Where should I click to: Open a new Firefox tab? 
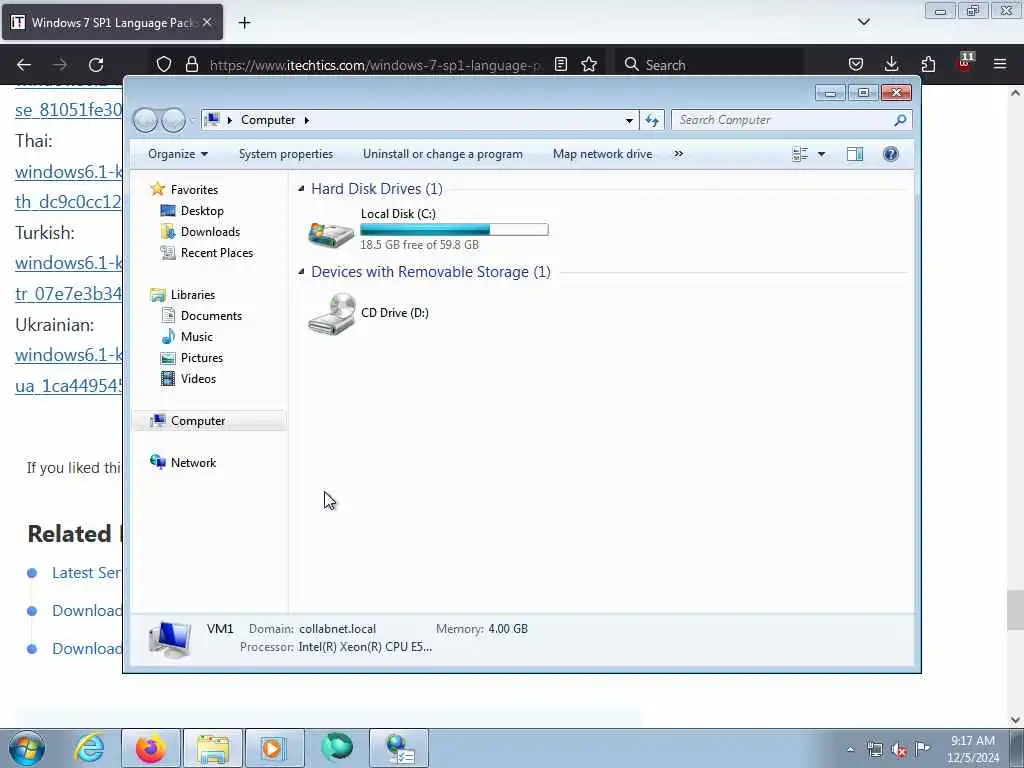pos(244,23)
